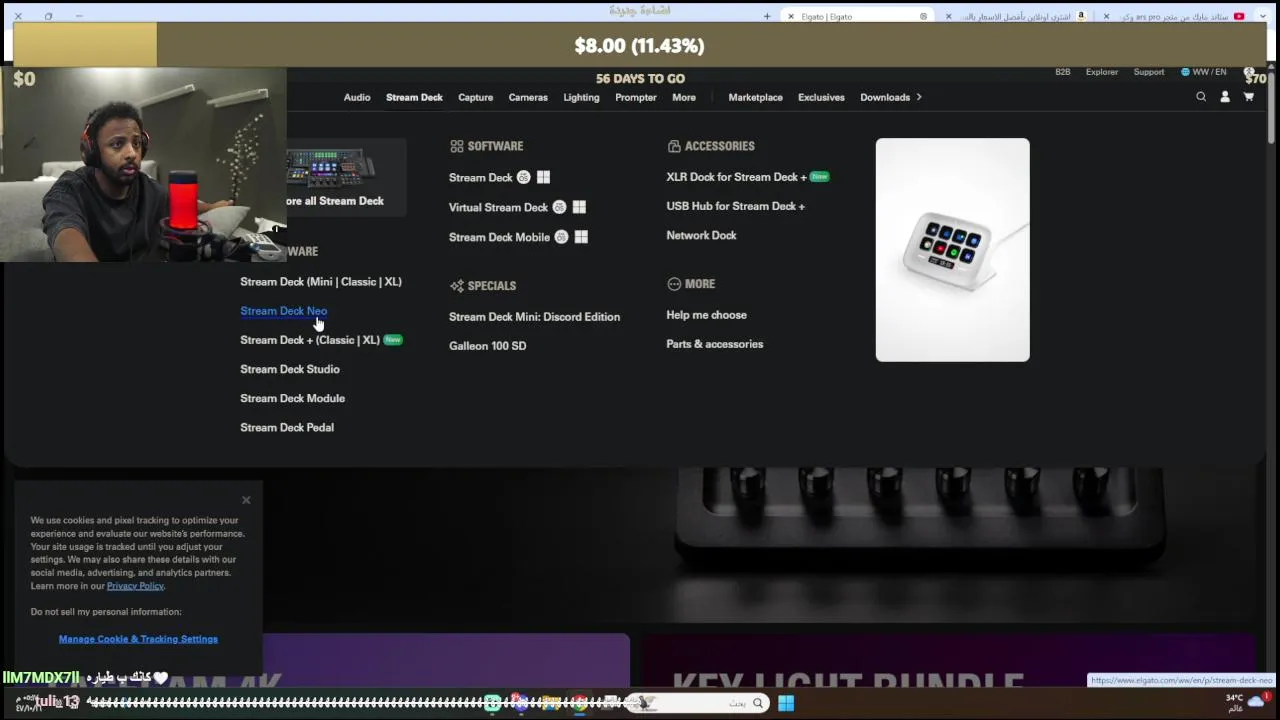This screenshot has width=1280, height=720.
Task: Open Stream Deck Mobile link
Action: (x=499, y=237)
